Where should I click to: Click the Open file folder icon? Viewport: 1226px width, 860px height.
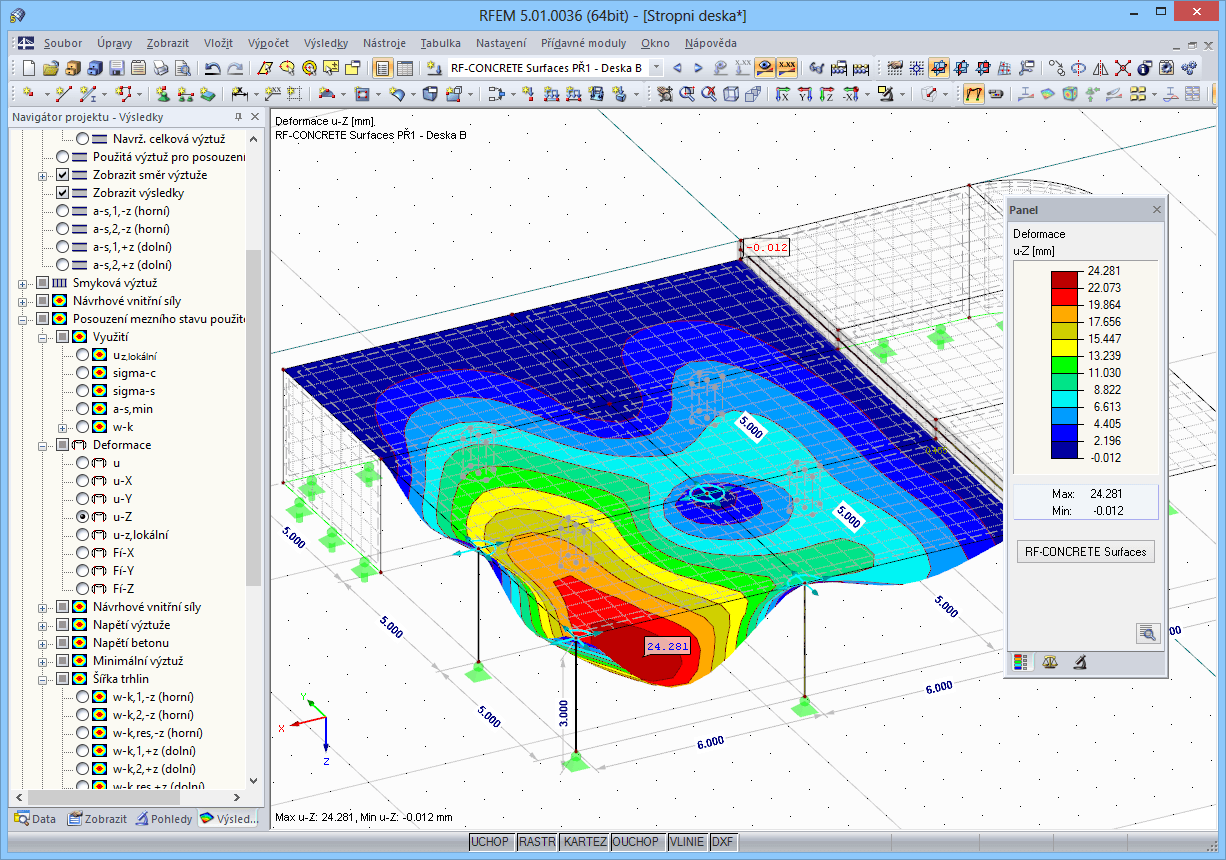pyautogui.click(x=50, y=68)
